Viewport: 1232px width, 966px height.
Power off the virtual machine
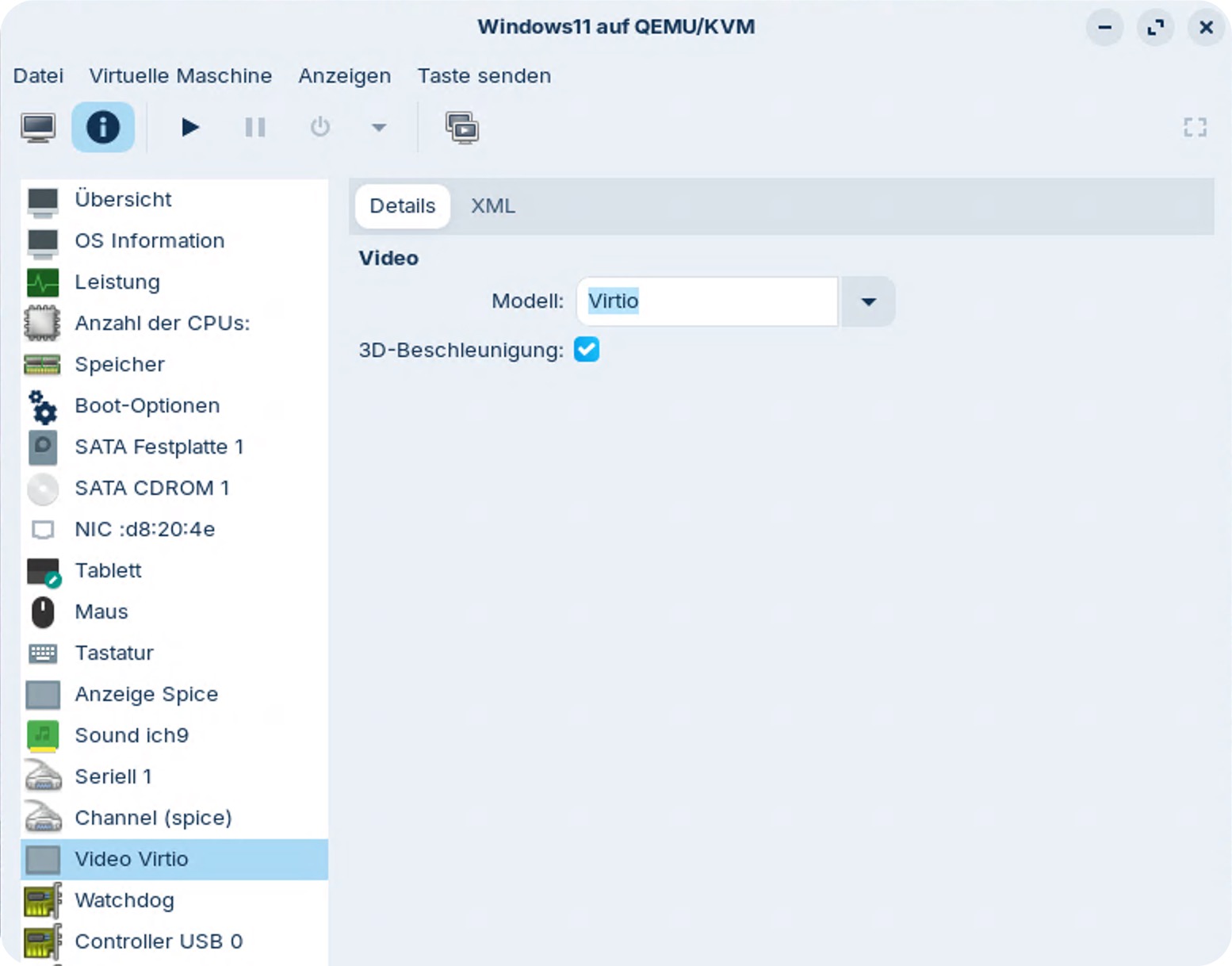(319, 126)
